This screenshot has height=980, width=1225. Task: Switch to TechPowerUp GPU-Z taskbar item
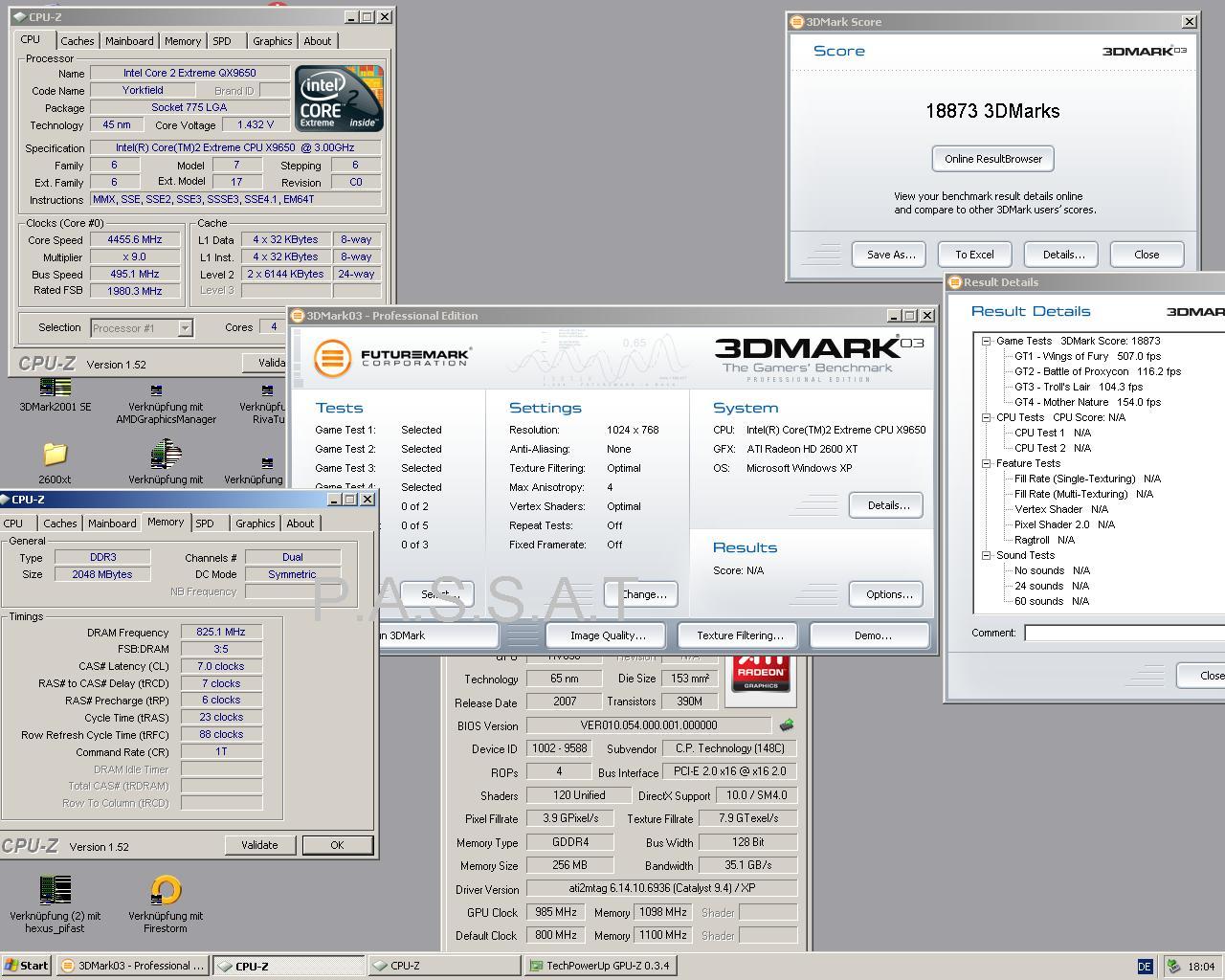click(600, 966)
